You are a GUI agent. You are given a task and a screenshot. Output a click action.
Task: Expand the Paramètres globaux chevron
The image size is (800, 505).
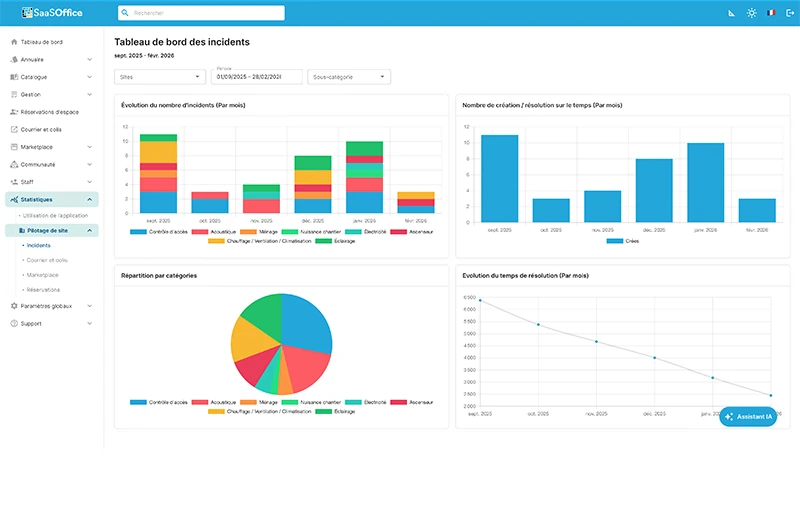point(90,306)
